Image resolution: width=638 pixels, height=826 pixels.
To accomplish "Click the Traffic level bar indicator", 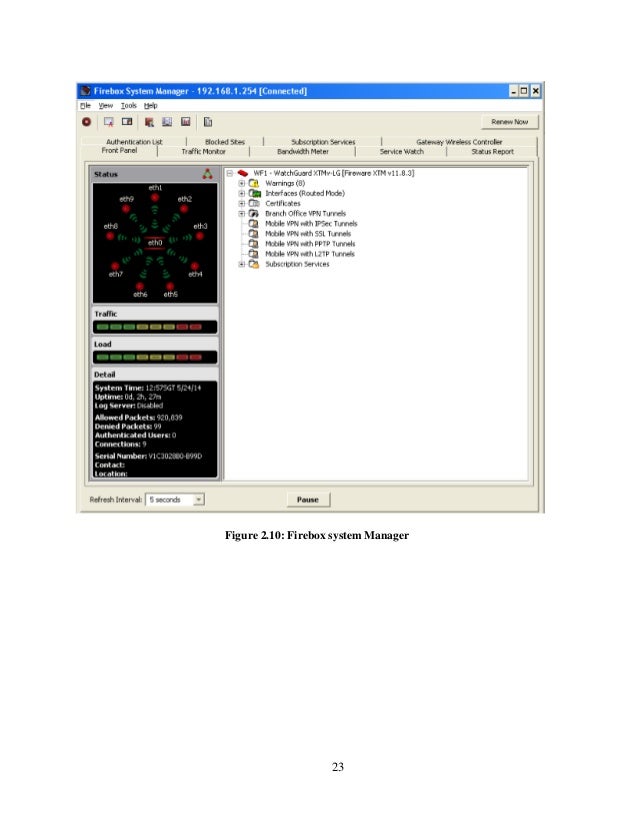I will point(155,327).
